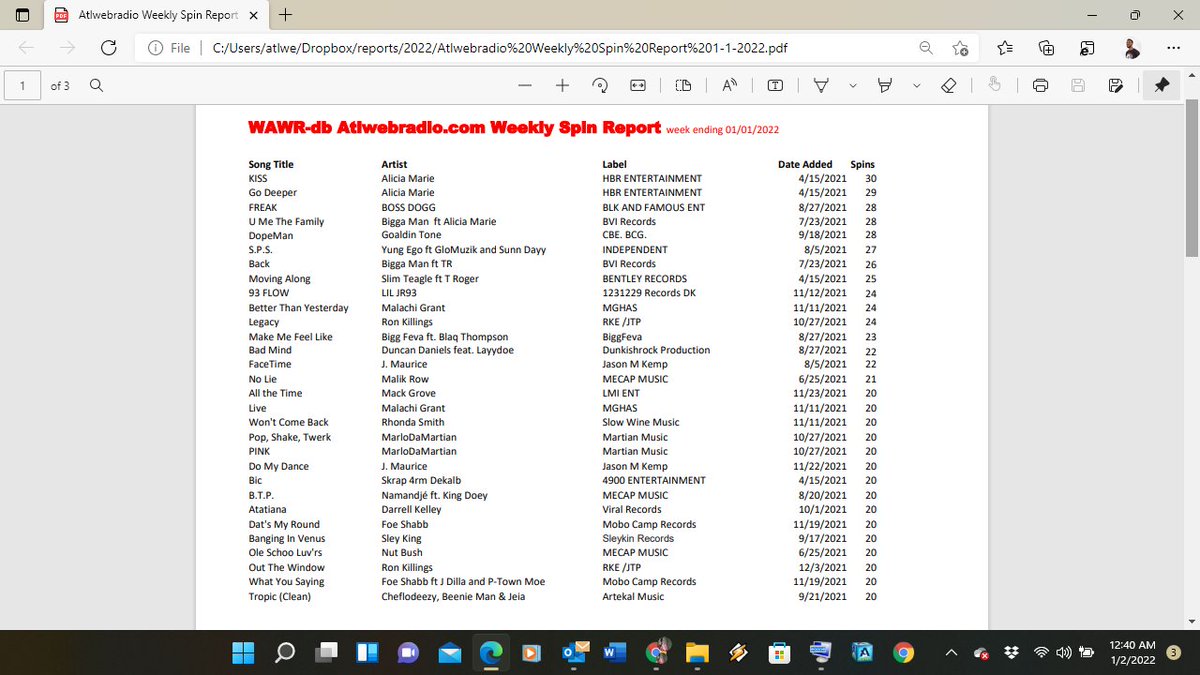Open Microsoft Word from the taskbar
1200x675 pixels.
click(614, 653)
